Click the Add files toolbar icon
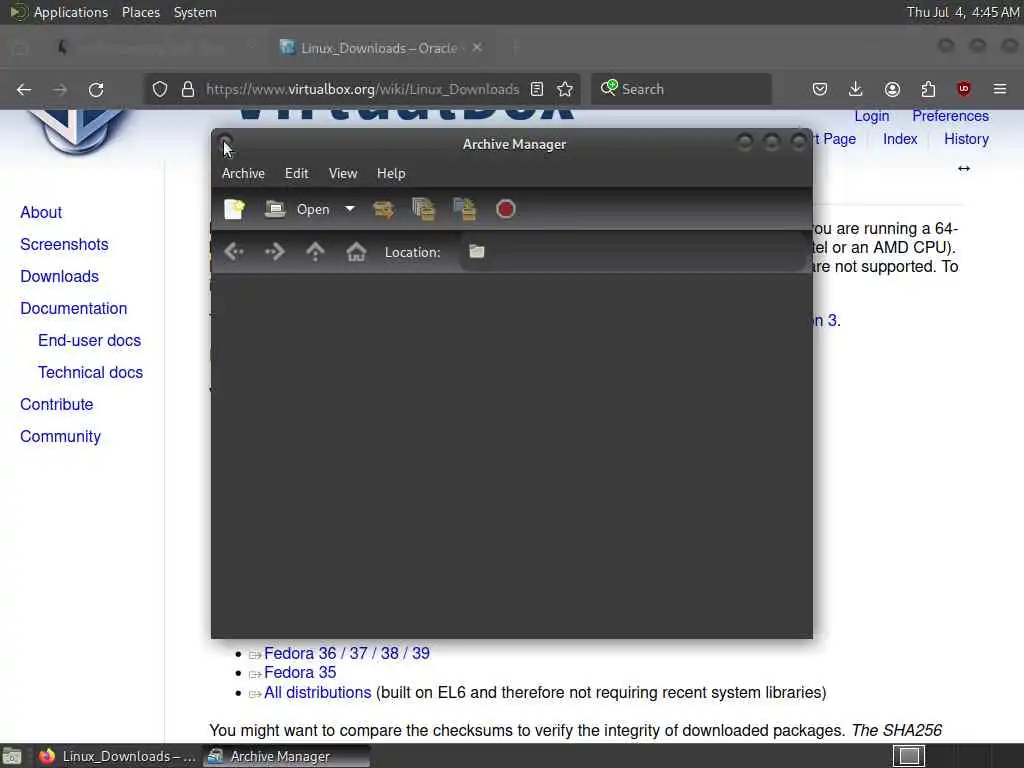Screen dimensions: 1024x768 pyautogui.click(x=424, y=209)
